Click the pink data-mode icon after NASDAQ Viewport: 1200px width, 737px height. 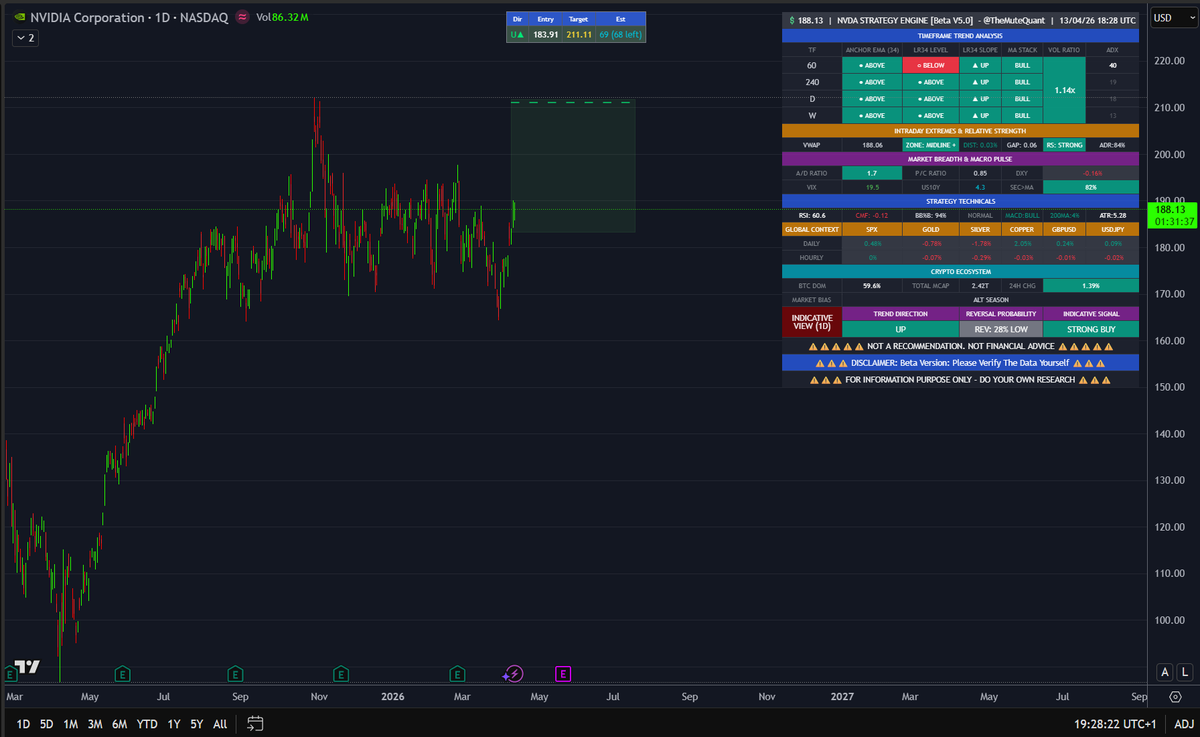pyautogui.click(x=243, y=17)
